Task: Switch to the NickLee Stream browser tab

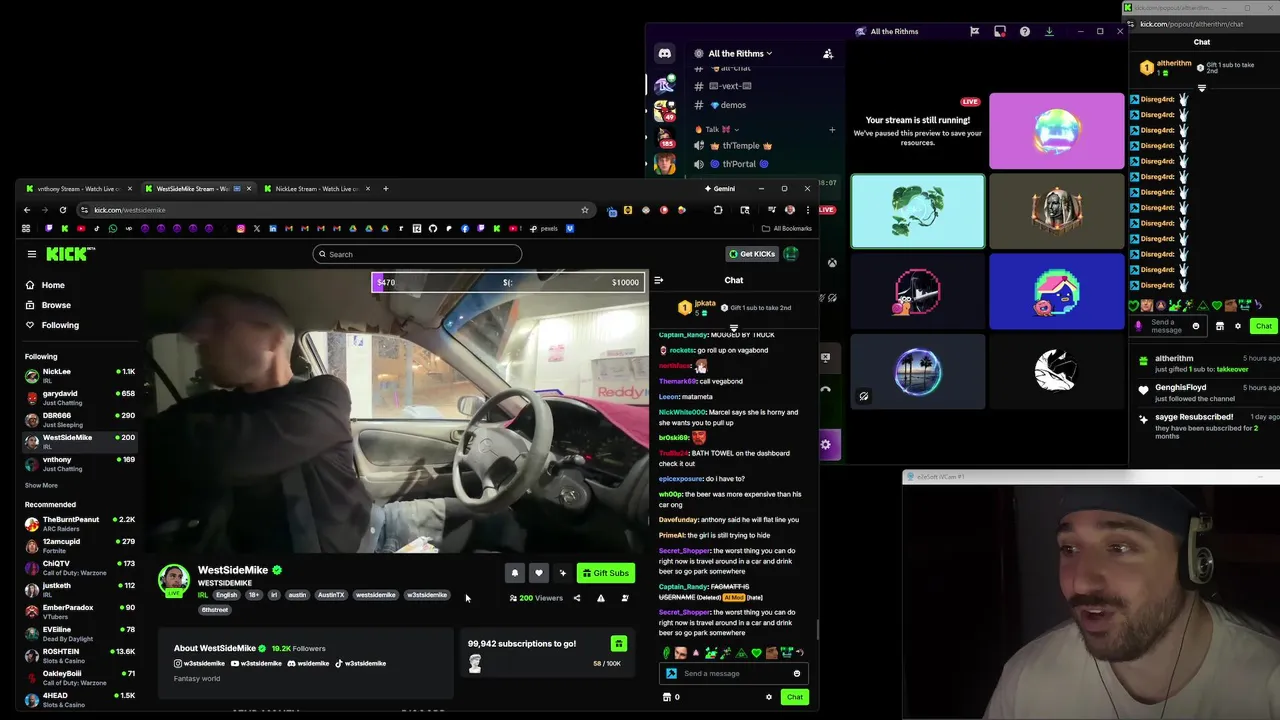Action: 316,189
